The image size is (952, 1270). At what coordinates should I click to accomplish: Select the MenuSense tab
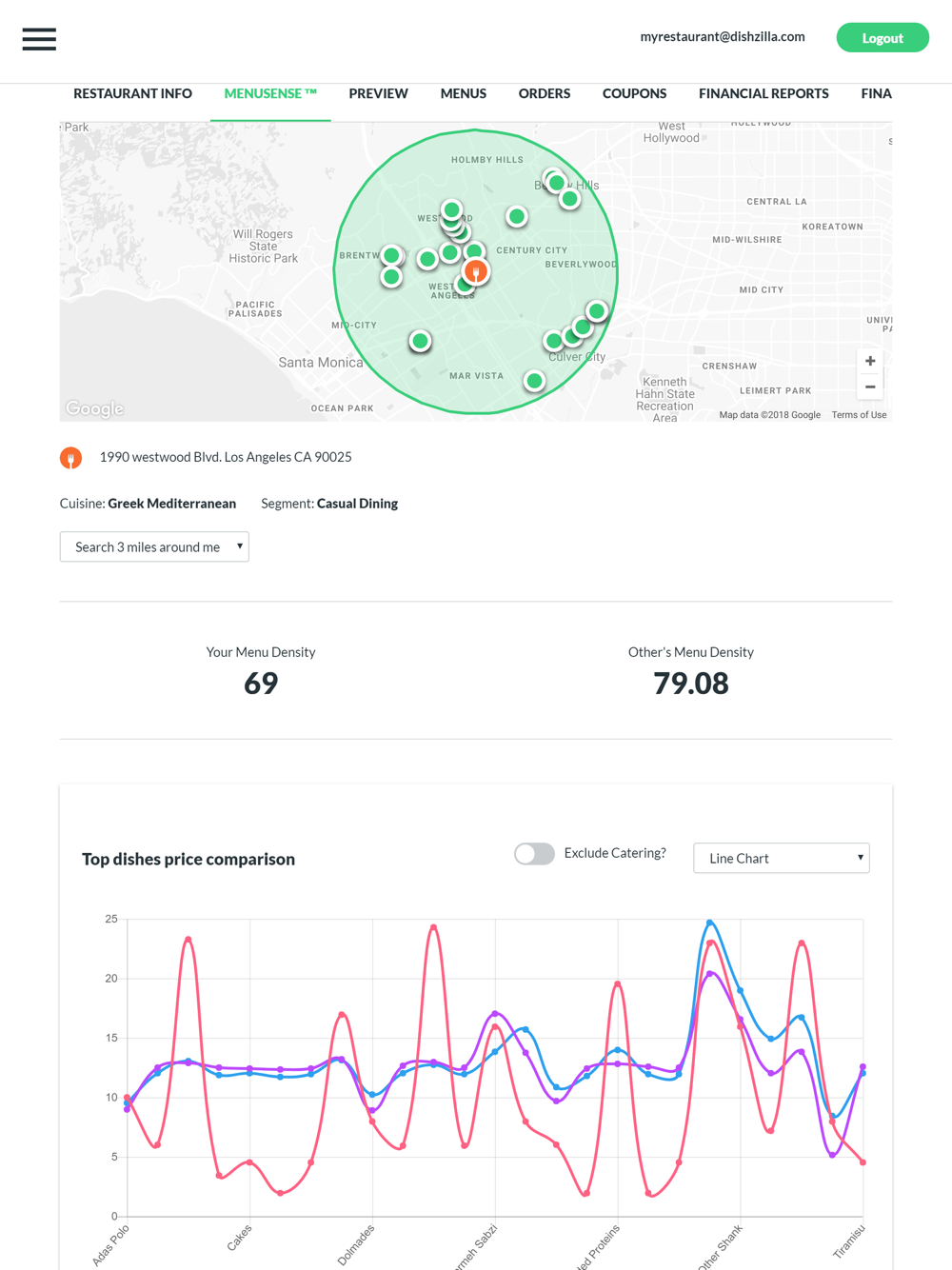270,93
